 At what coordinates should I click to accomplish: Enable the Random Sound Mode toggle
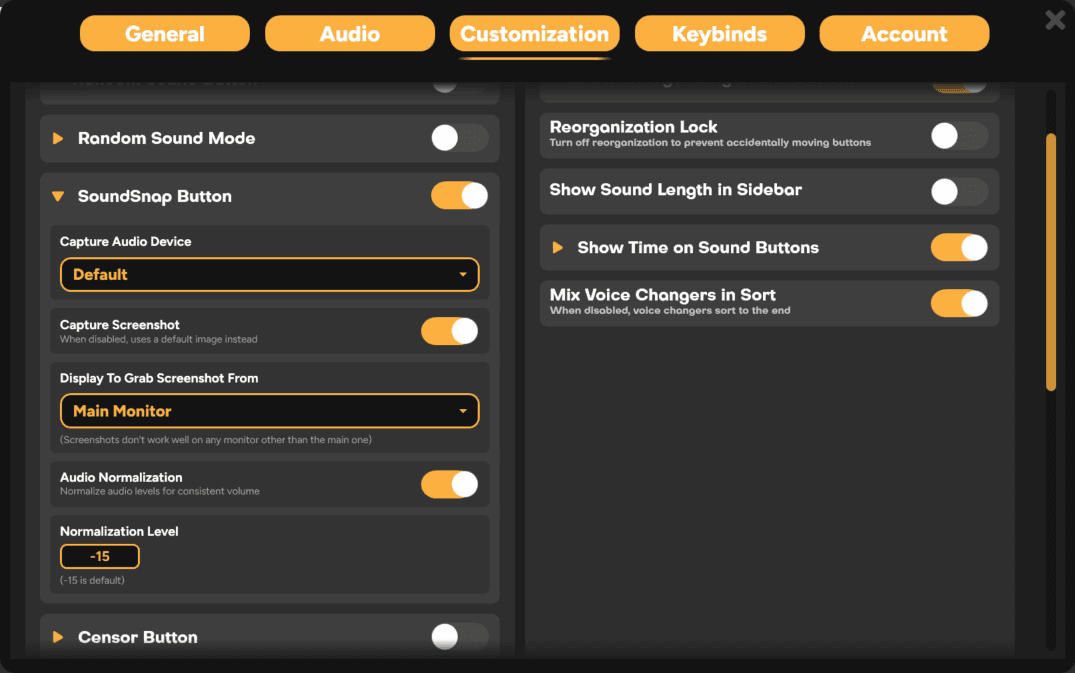(459, 138)
